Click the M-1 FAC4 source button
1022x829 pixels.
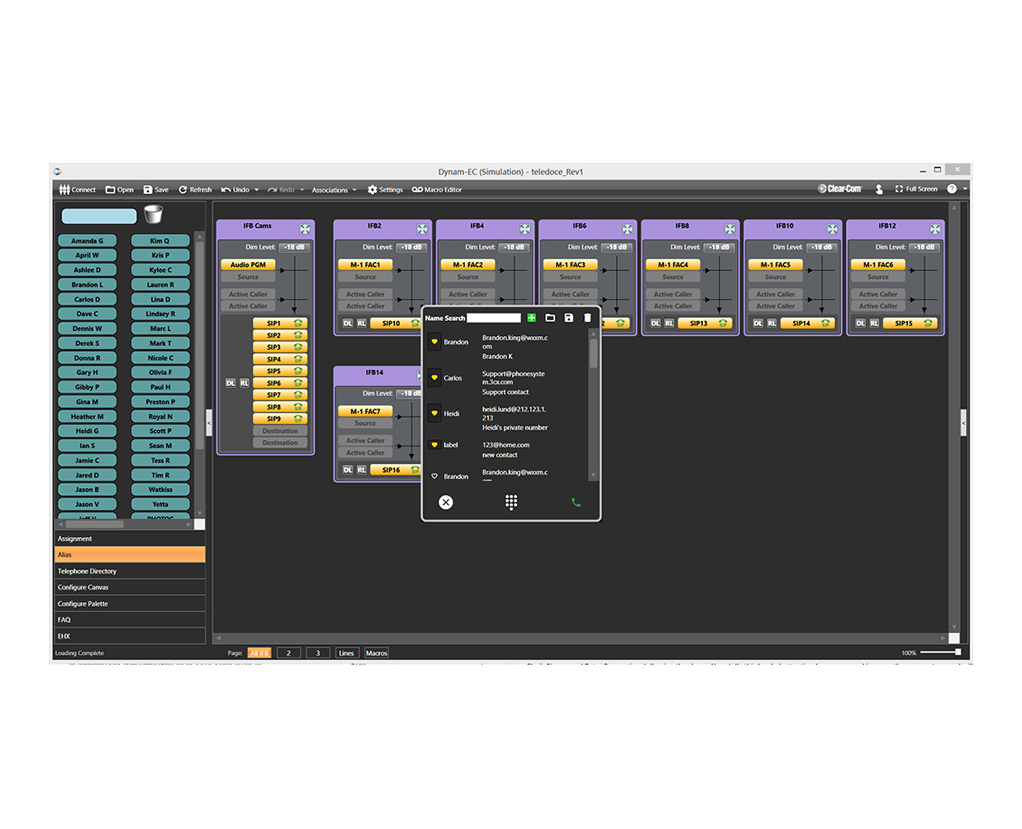673,265
